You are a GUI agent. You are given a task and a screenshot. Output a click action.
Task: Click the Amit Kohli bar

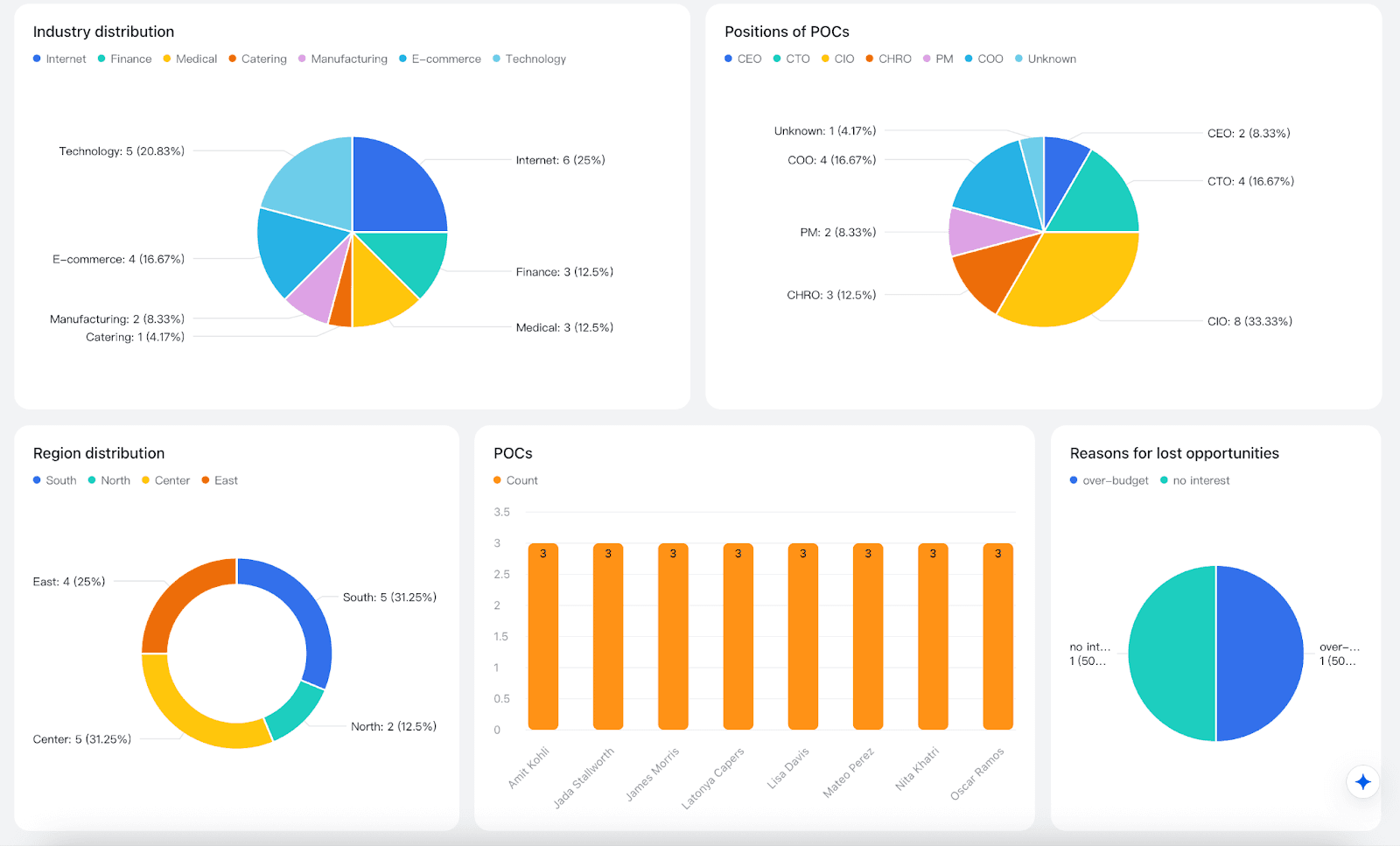click(x=543, y=636)
